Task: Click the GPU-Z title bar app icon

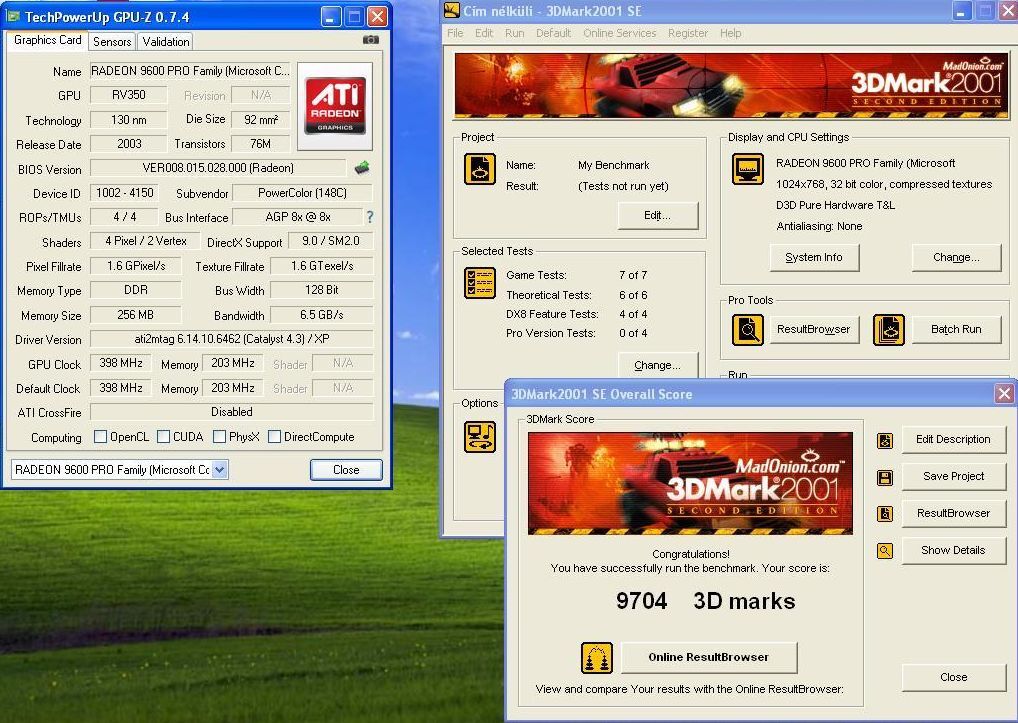Action: pos(14,16)
